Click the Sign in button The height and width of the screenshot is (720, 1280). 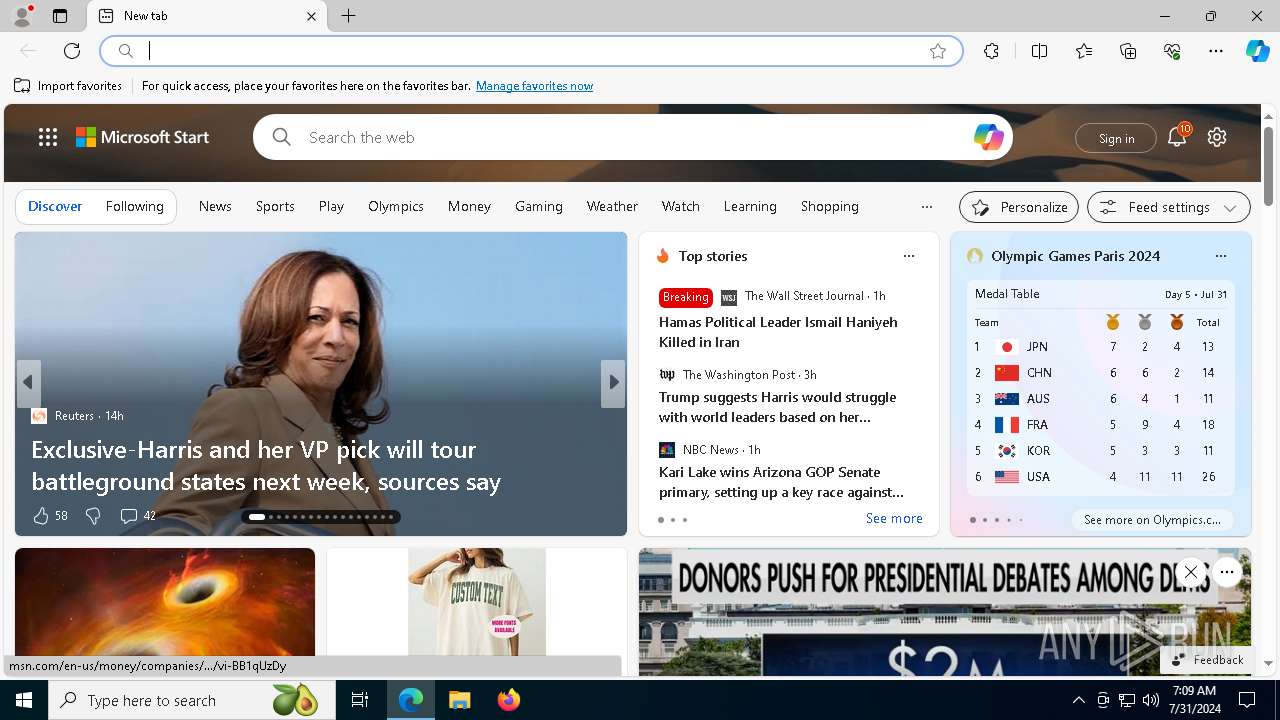point(1116,138)
